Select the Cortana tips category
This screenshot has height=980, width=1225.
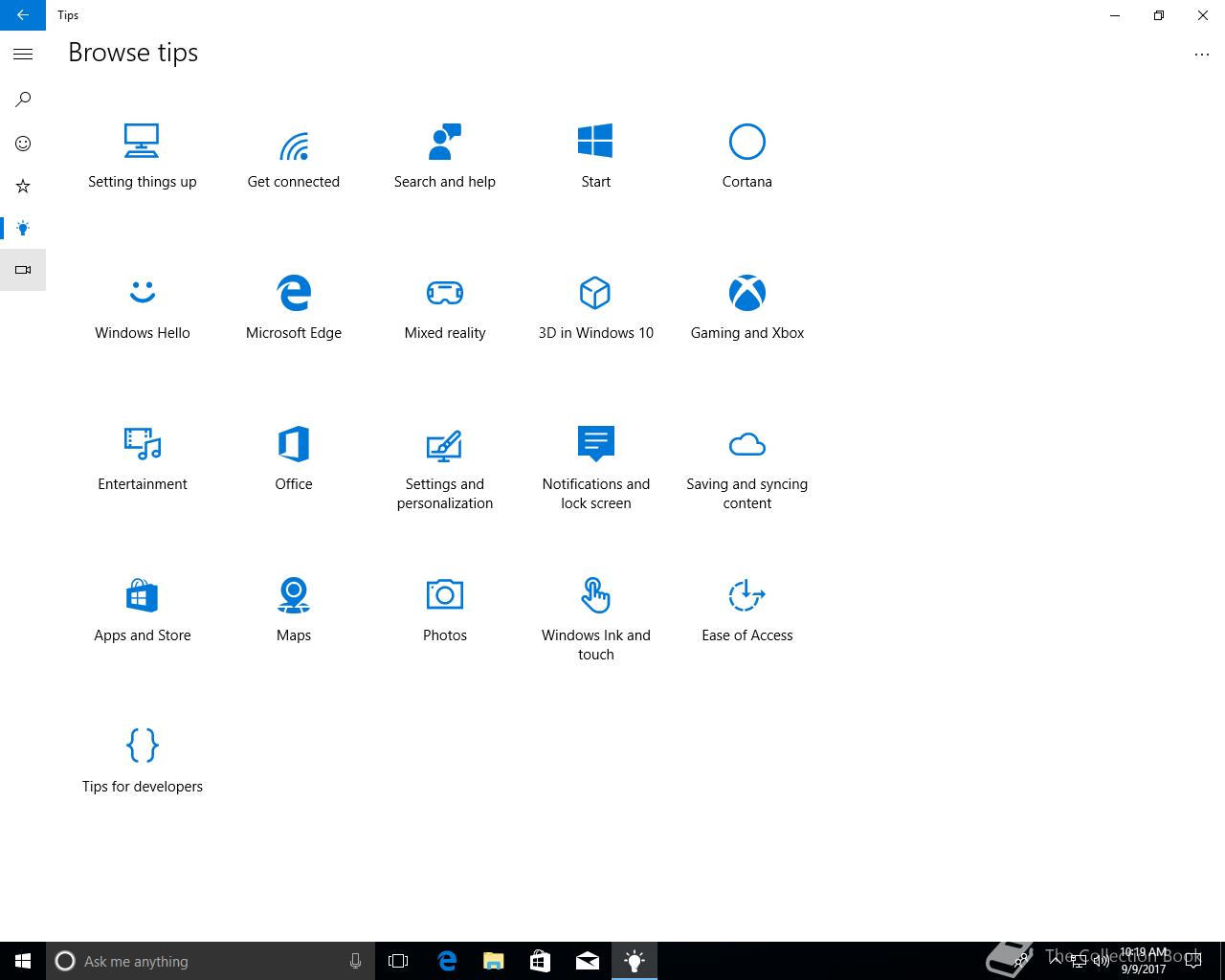pyautogui.click(x=746, y=156)
